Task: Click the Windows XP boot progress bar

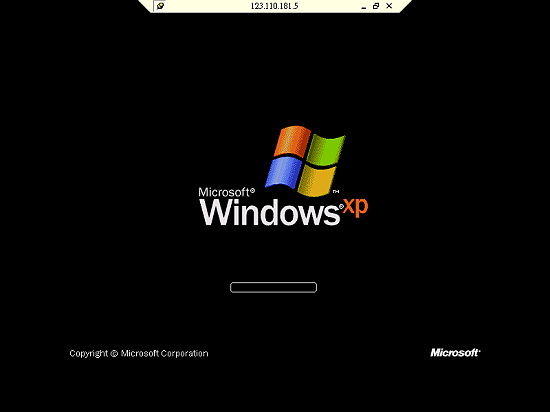Action: click(273, 287)
